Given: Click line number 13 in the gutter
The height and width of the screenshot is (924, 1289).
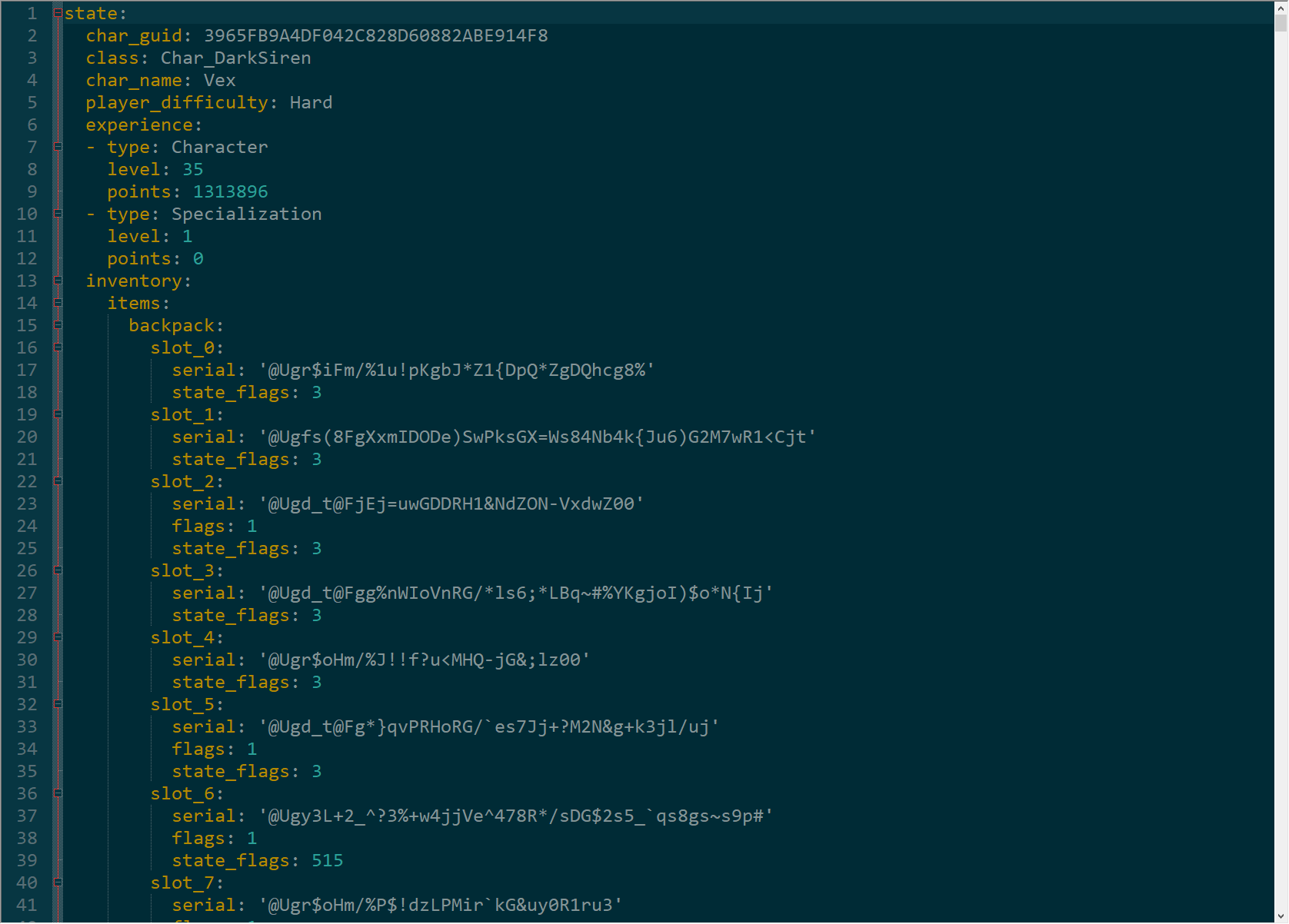Looking at the screenshot, I should point(27,281).
